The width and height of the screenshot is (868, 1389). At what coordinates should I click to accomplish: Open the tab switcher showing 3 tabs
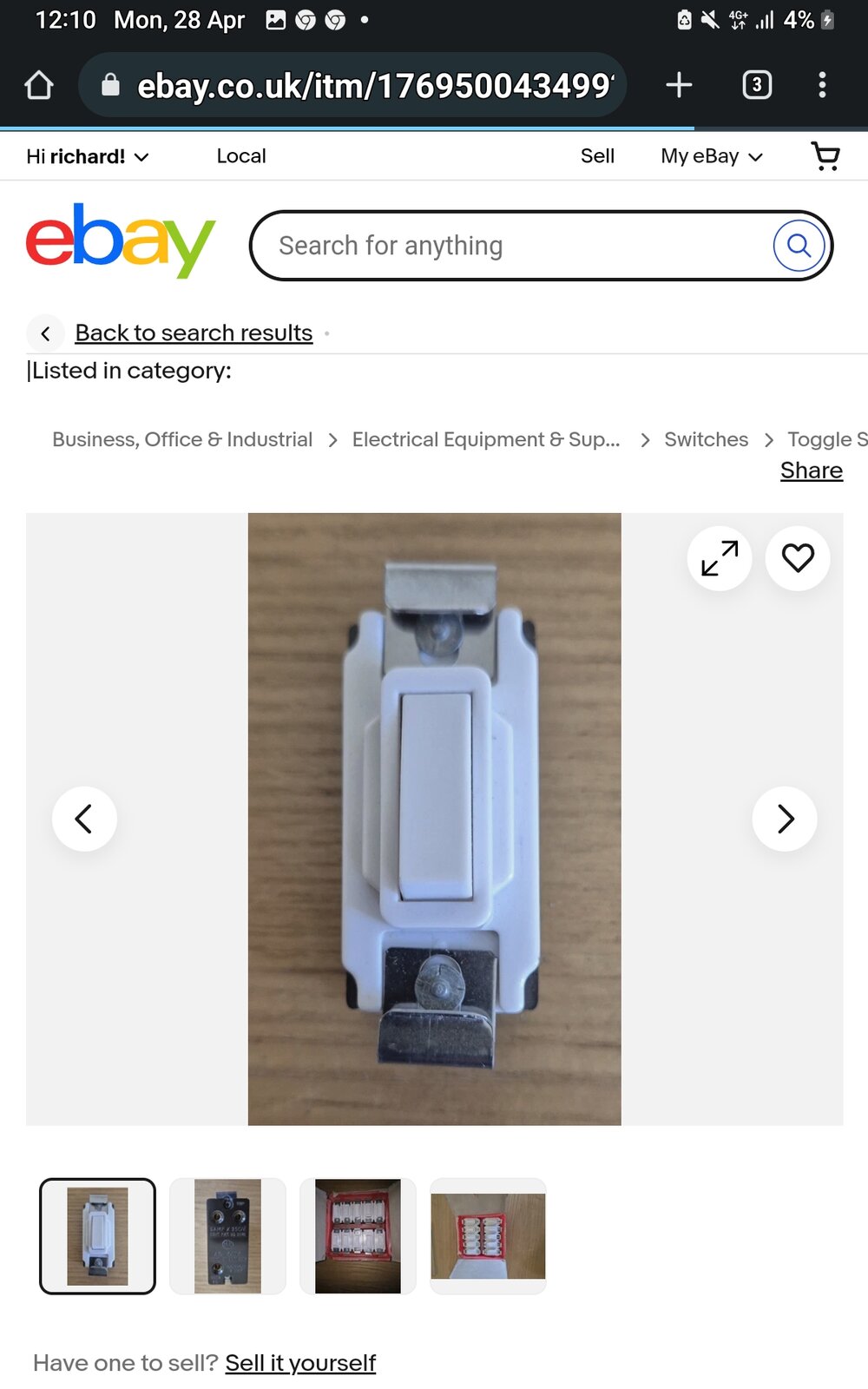tap(757, 84)
